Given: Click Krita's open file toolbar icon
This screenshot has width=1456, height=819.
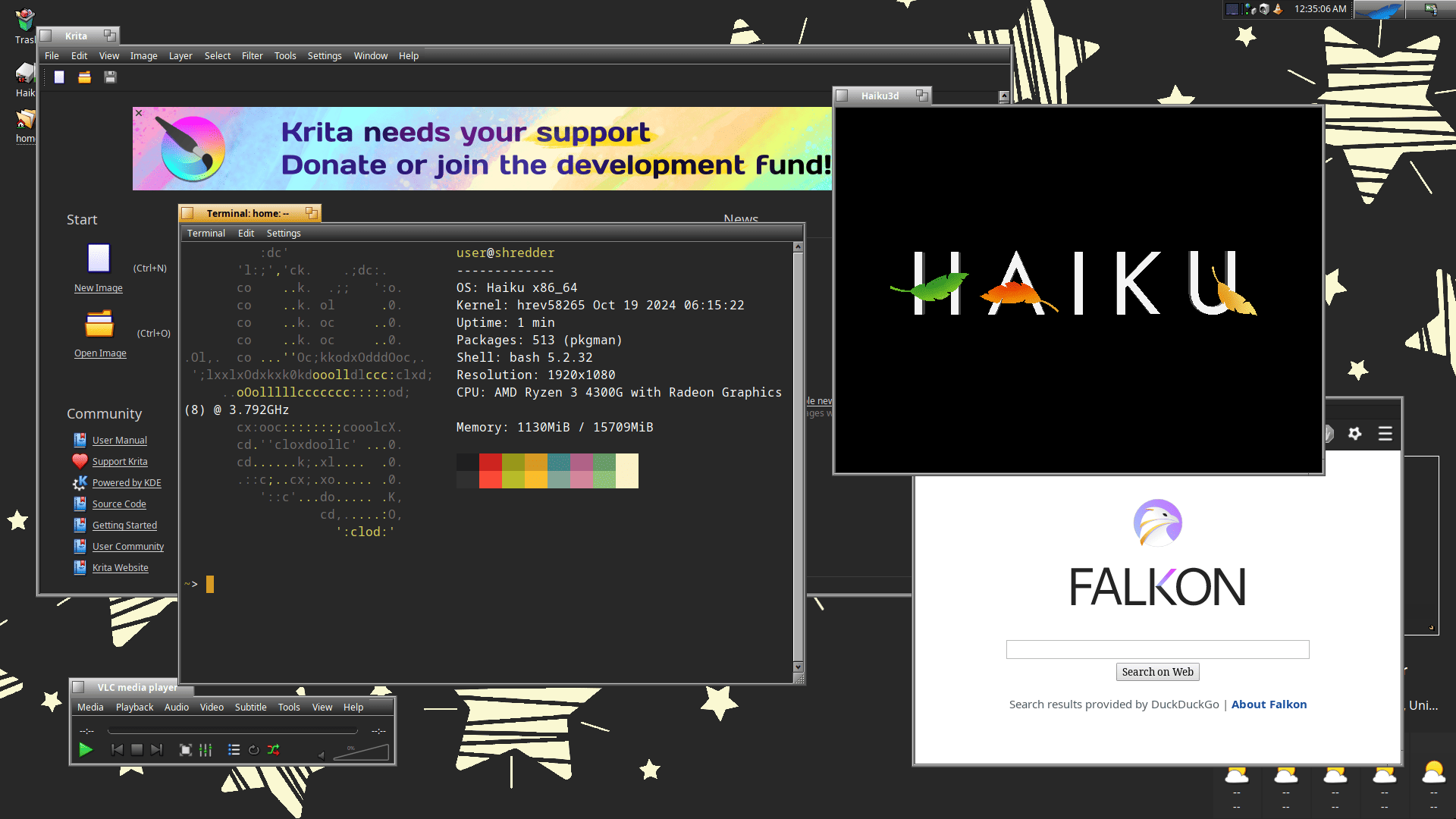Looking at the screenshot, I should (x=84, y=77).
